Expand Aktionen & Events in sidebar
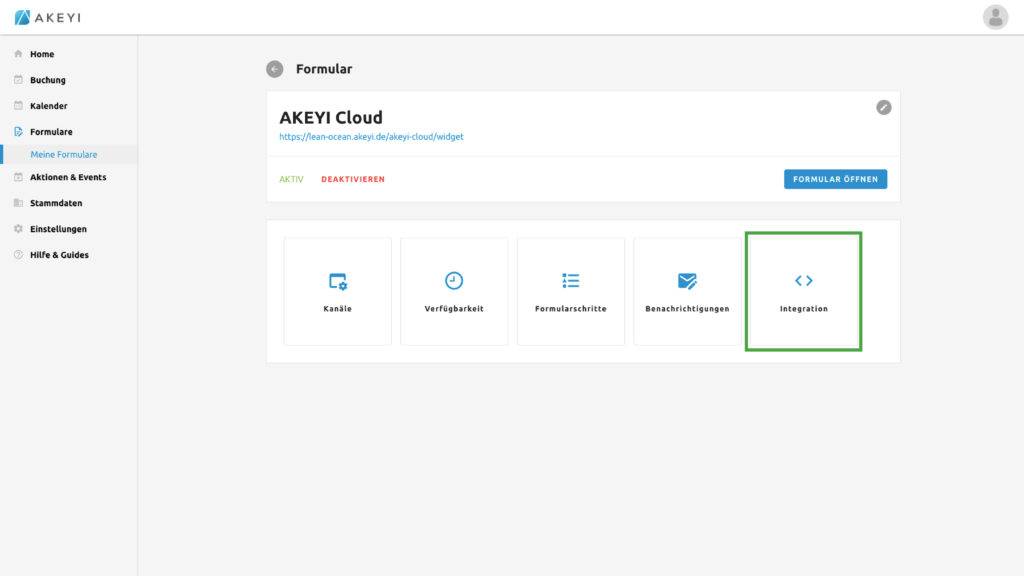The width and height of the screenshot is (1024, 576). 67,177
